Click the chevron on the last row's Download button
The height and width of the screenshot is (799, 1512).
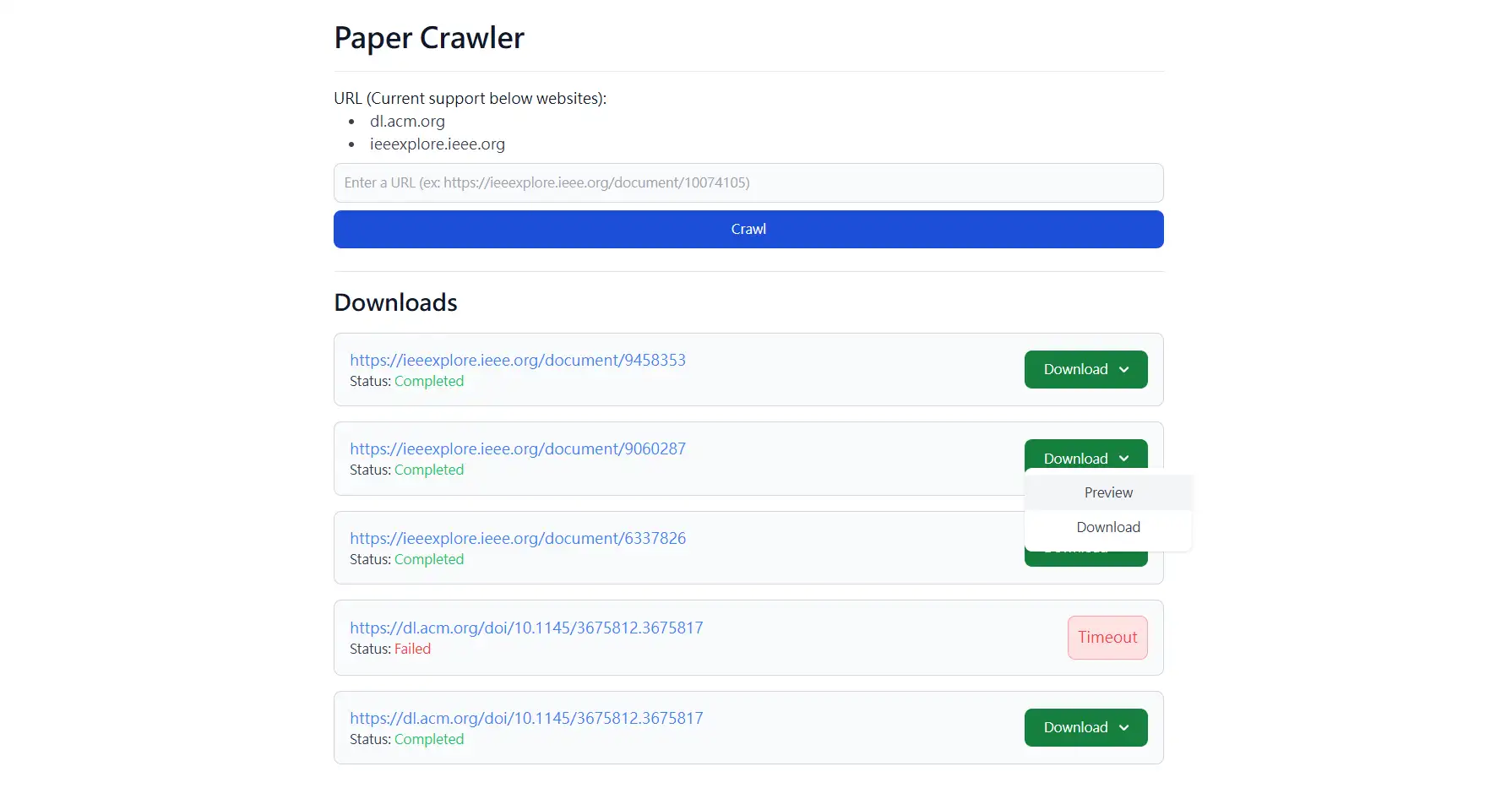tap(1123, 728)
